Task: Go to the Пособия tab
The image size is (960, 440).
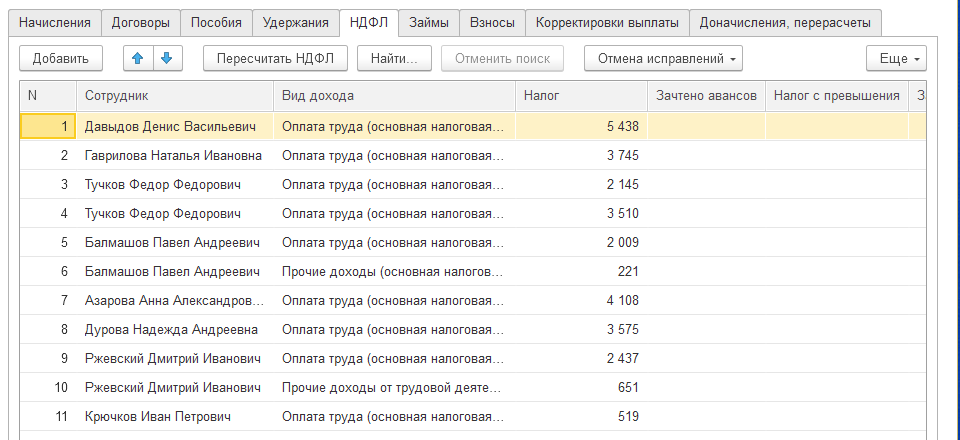Action: [214, 22]
